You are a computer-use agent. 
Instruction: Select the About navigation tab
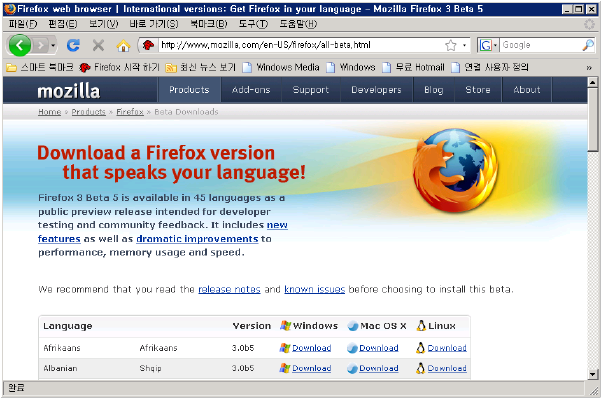(x=527, y=90)
